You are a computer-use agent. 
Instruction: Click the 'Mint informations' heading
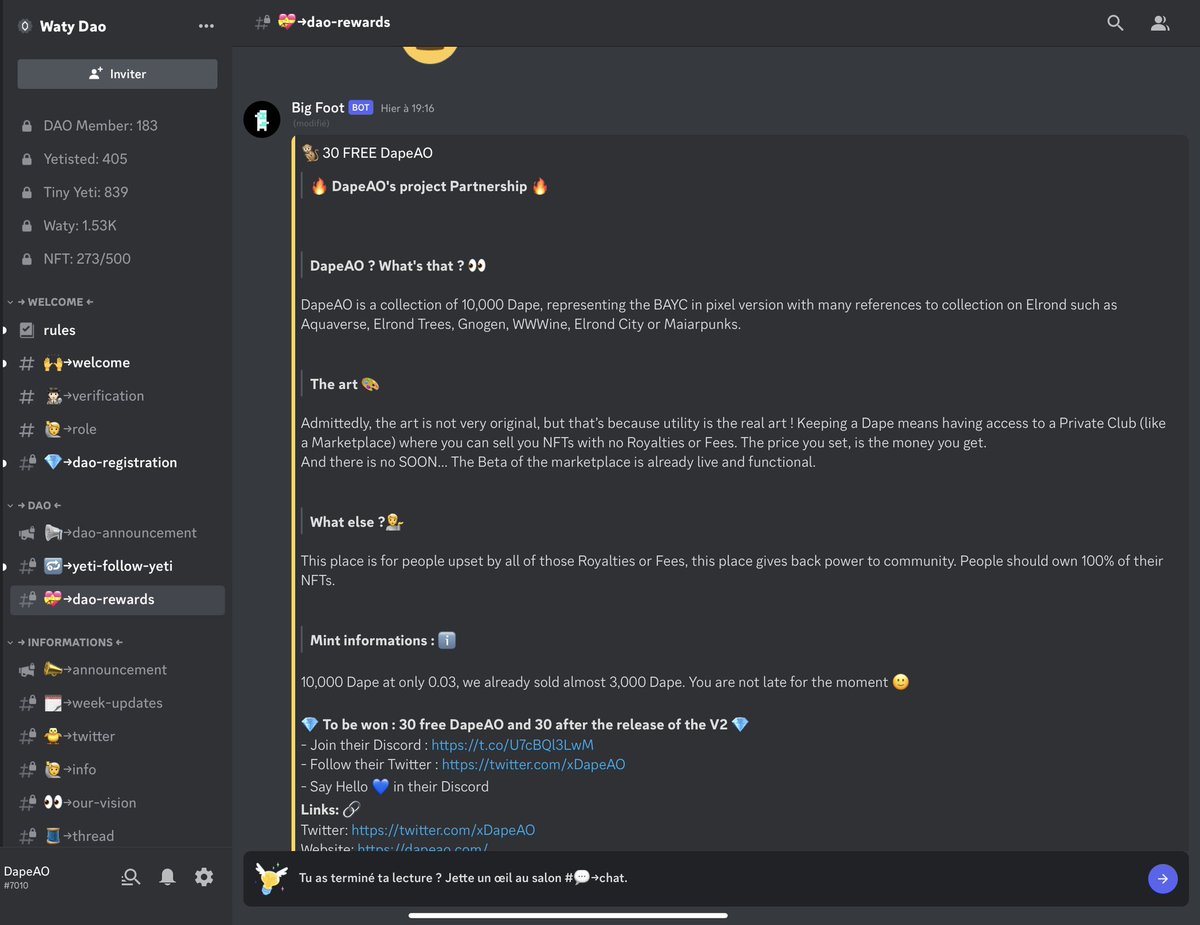point(384,641)
